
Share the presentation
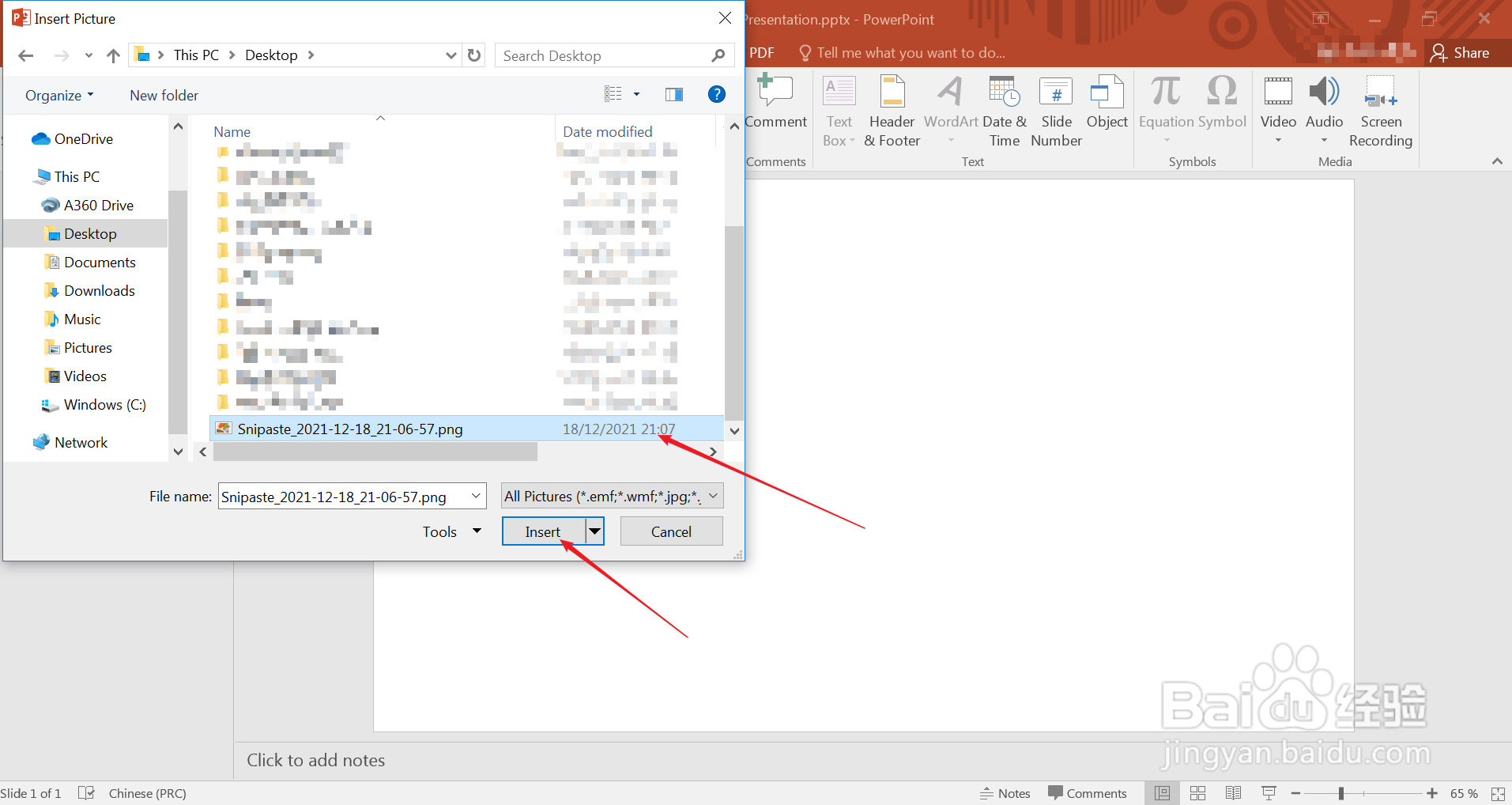pos(1461,53)
